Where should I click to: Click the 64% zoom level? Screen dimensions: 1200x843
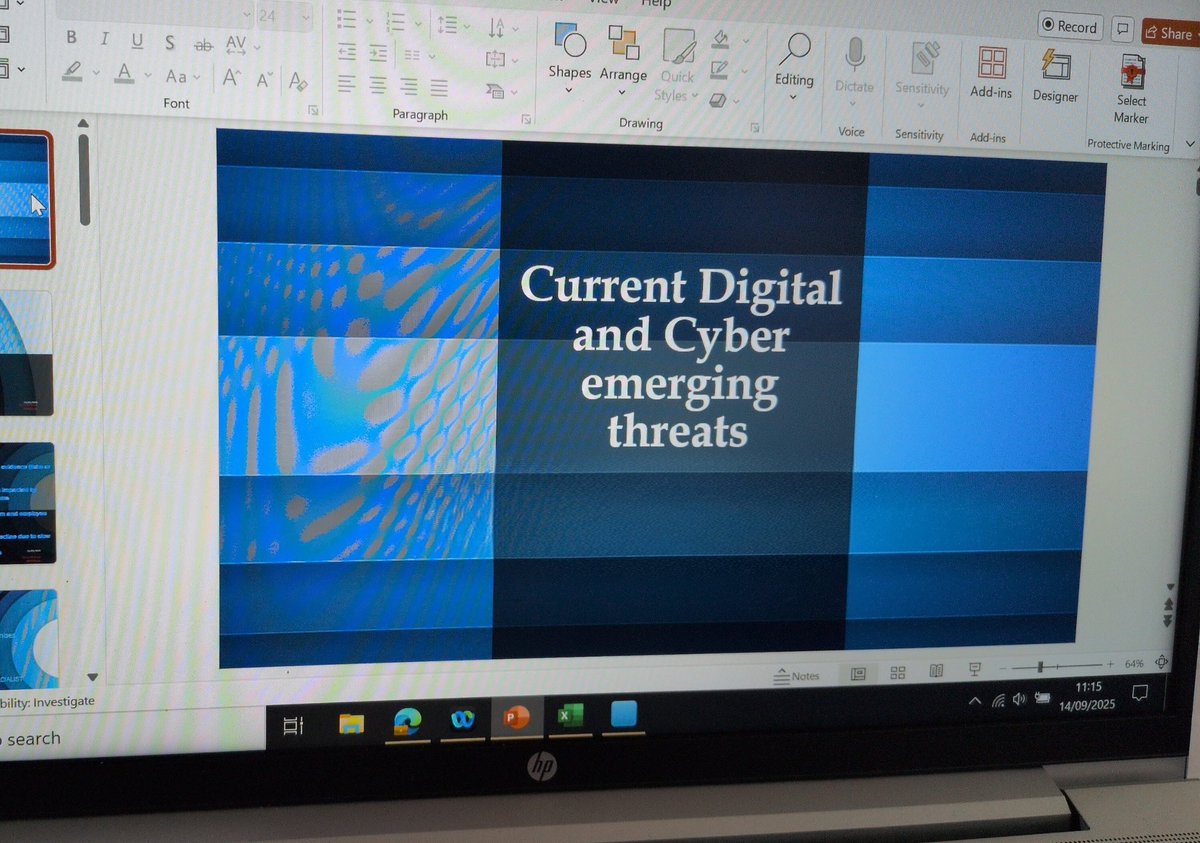(1134, 664)
